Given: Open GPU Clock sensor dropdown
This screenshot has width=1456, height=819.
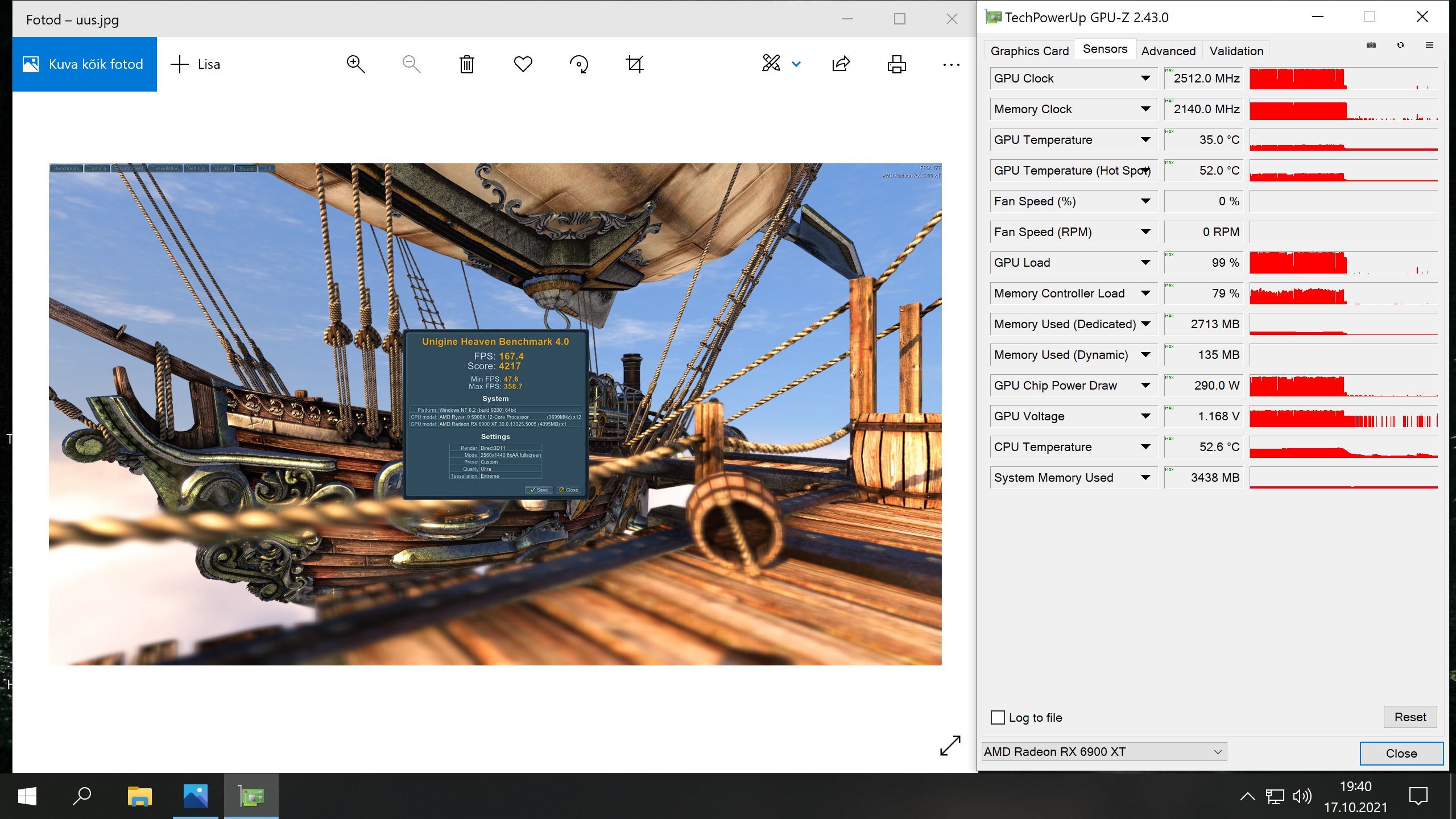Looking at the screenshot, I should point(1145,78).
